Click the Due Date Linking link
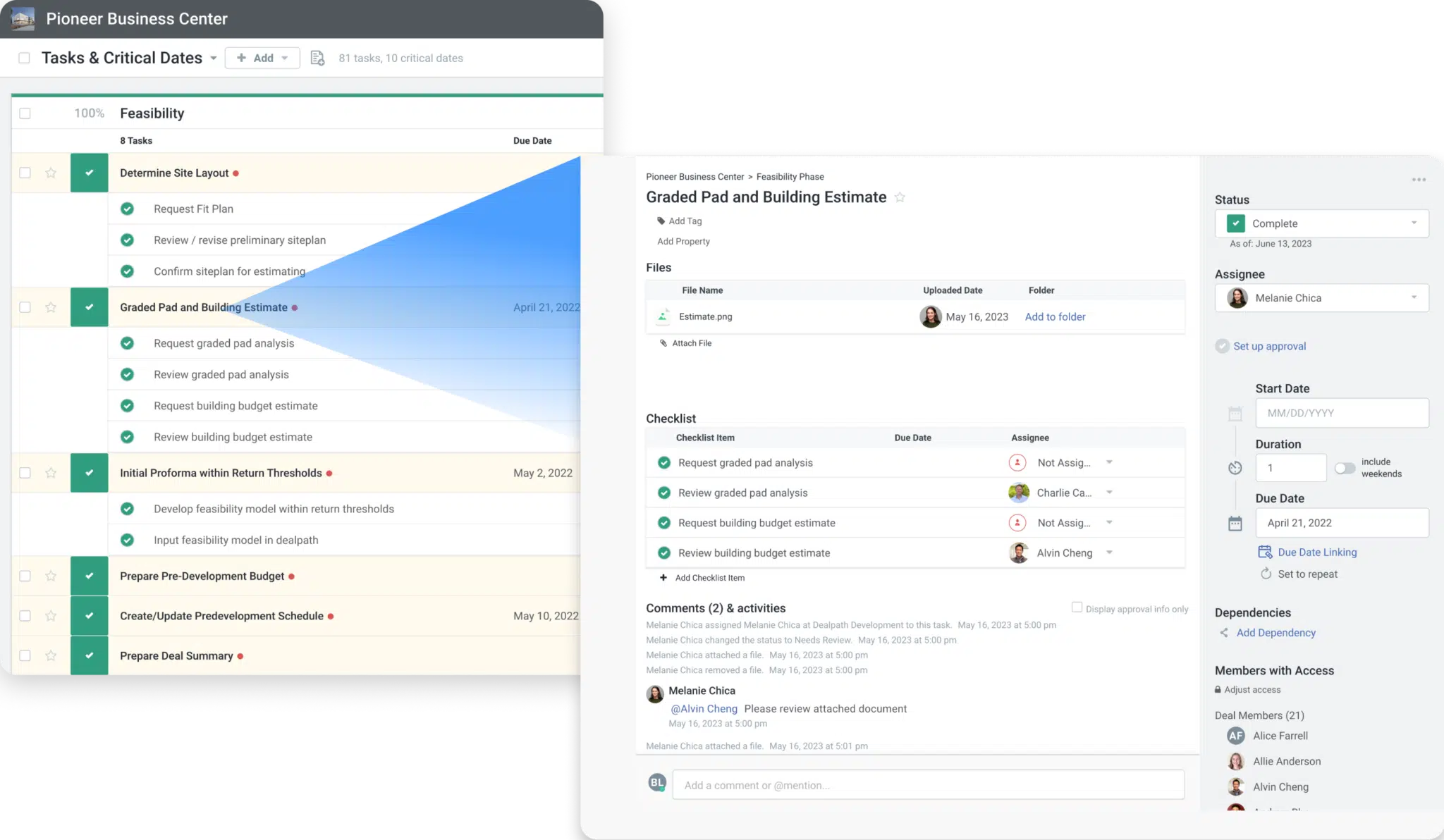Image resolution: width=1444 pixels, height=840 pixels. [x=1316, y=552]
